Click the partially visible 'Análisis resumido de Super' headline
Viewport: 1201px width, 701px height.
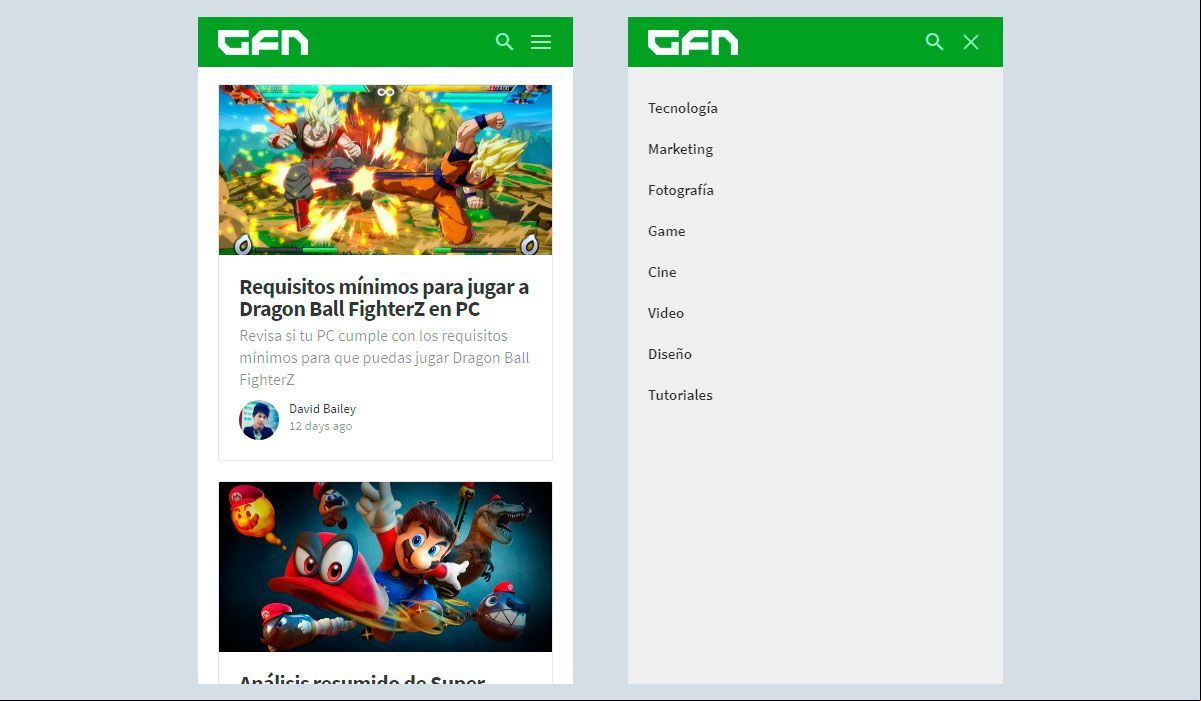(x=362, y=679)
